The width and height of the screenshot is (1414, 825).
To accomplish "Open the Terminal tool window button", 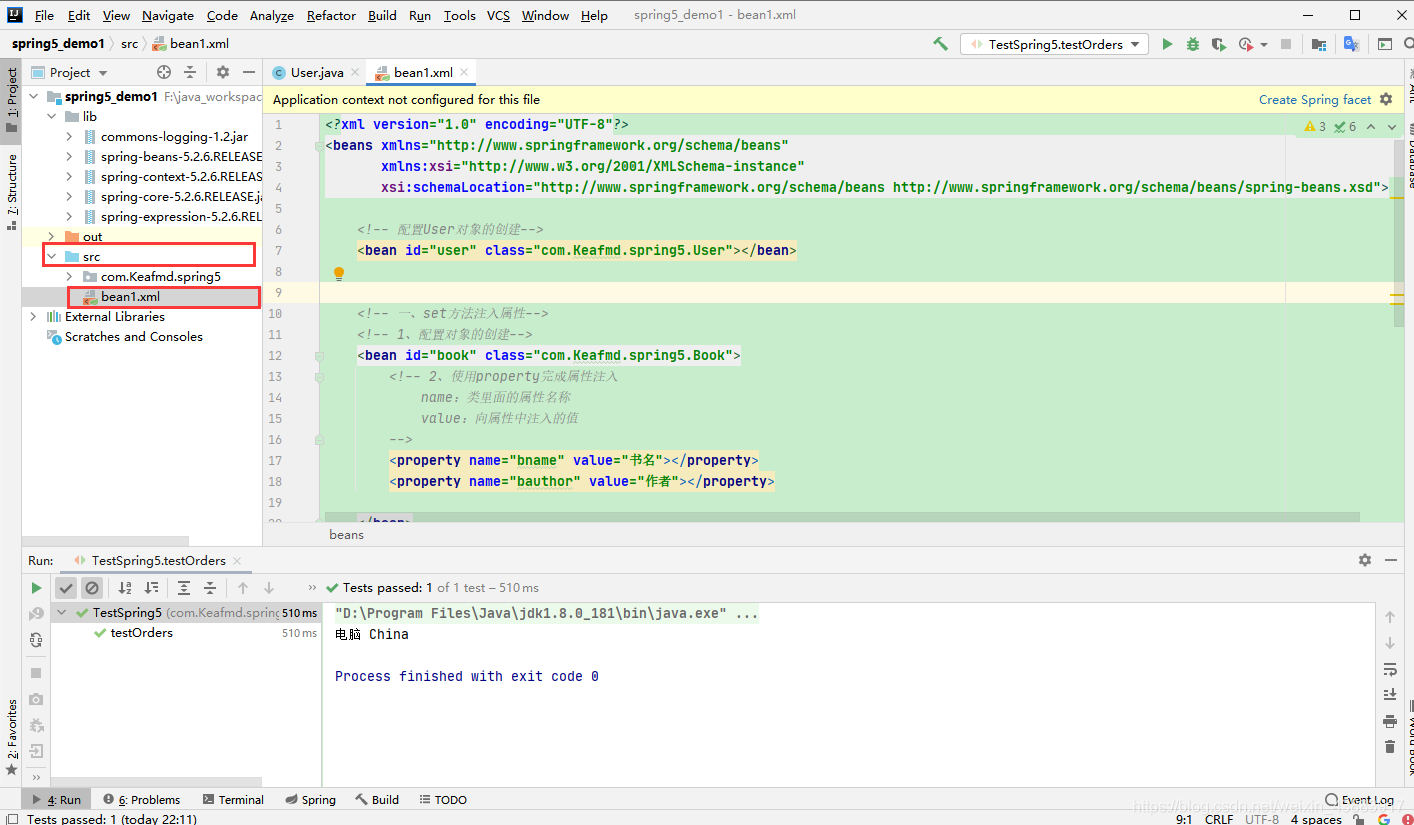I will [x=233, y=800].
